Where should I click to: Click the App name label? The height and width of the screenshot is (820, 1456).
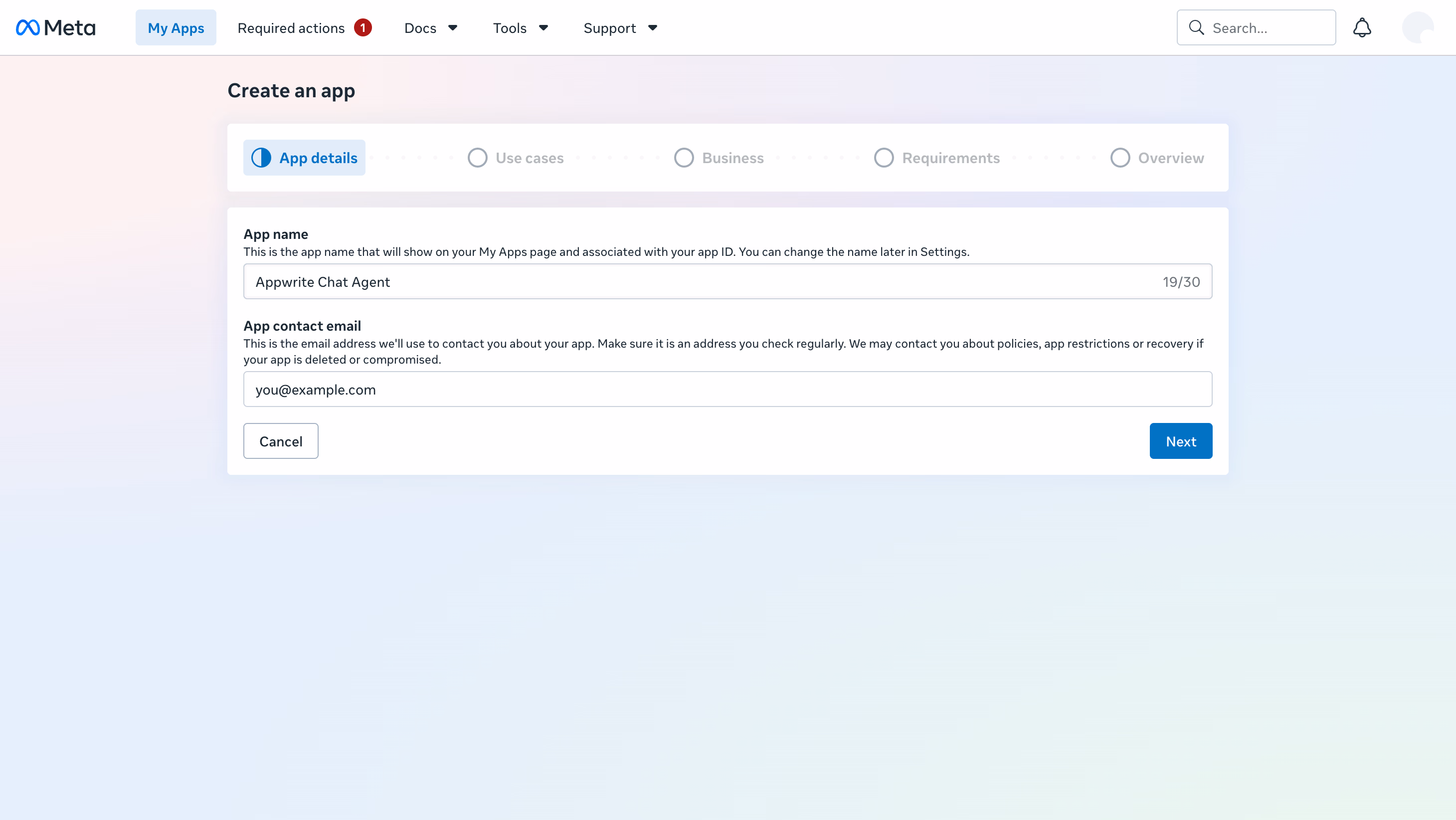[x=276, y=234]
